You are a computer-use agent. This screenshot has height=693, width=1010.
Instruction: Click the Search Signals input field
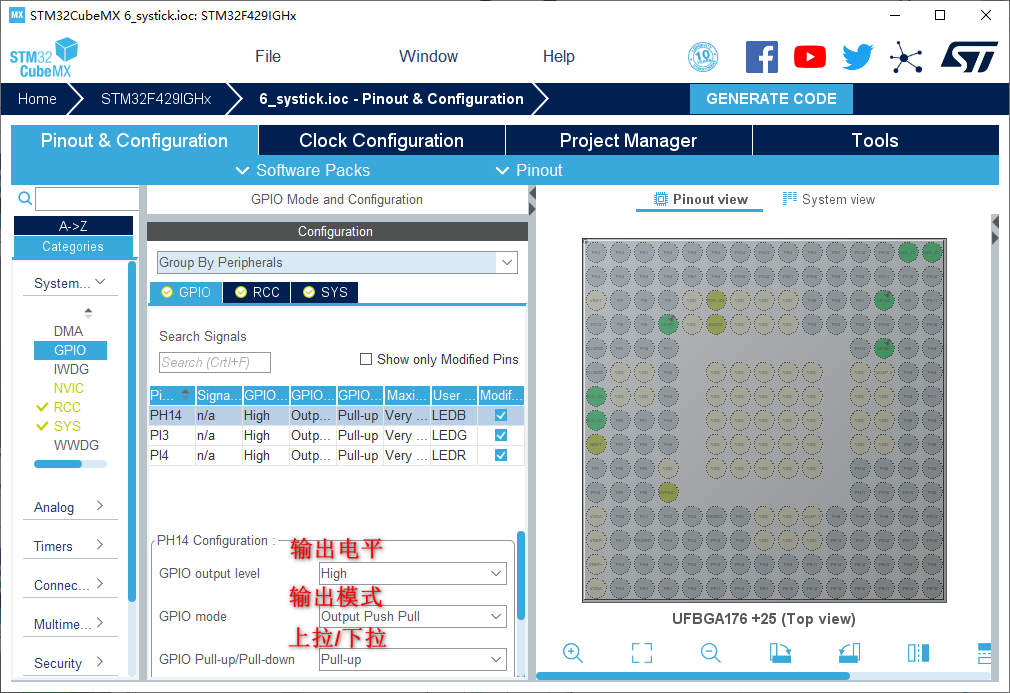(215, 362)
